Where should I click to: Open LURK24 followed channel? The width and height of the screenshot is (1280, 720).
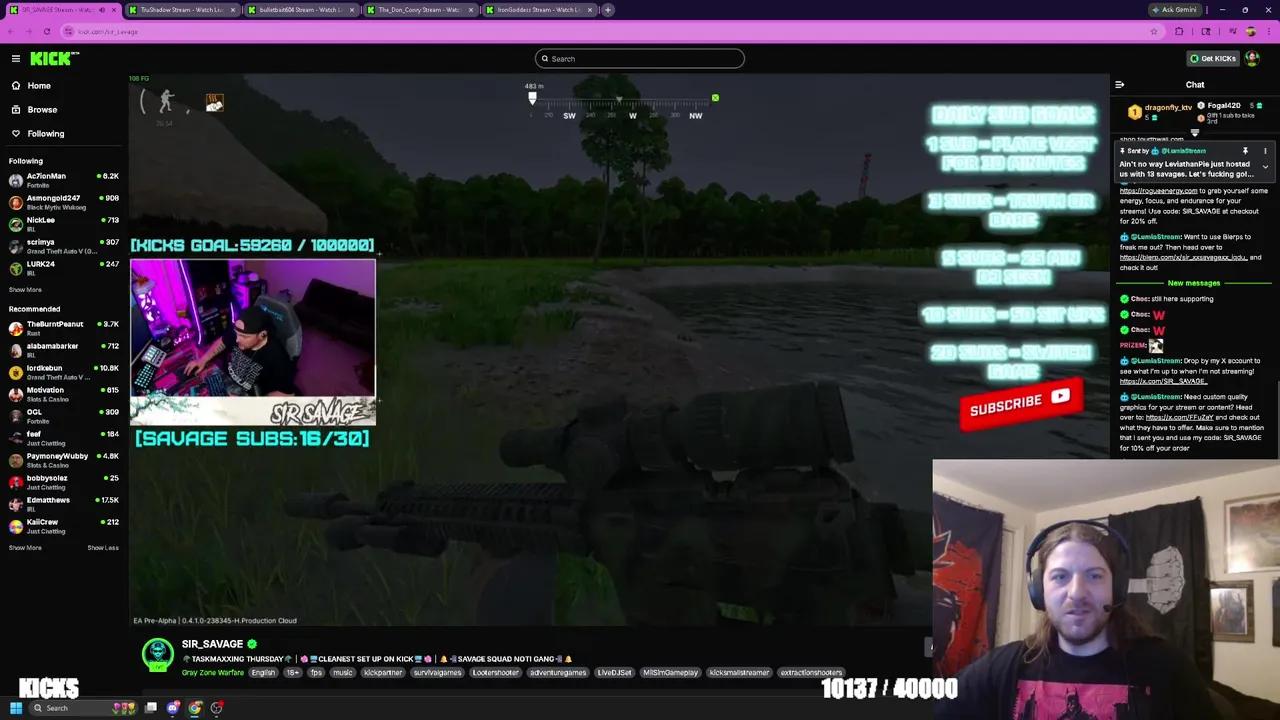point(62,268)
